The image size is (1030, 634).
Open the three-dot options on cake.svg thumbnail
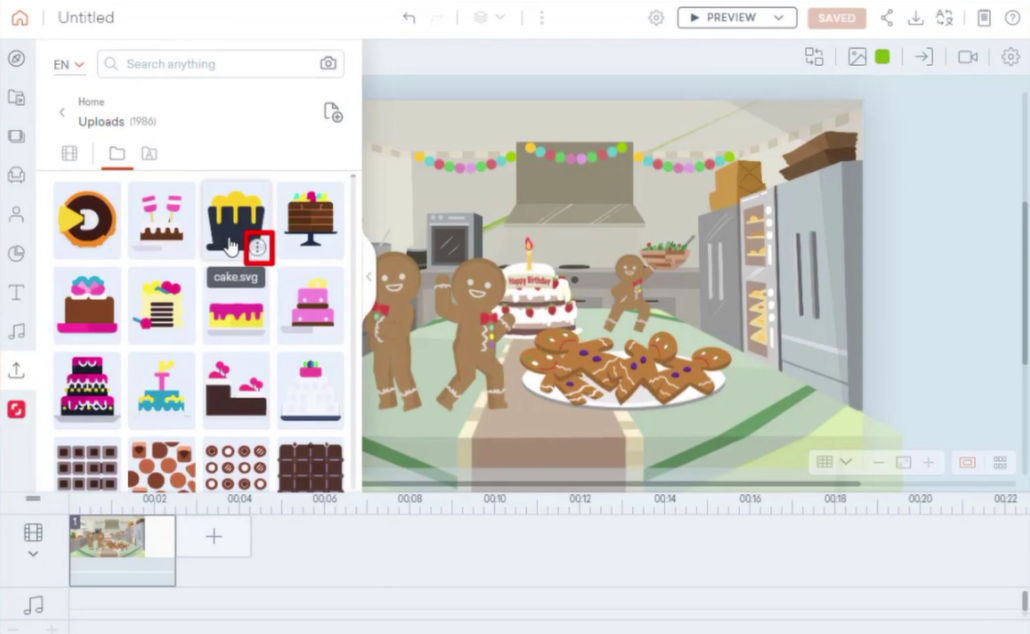[x=258, y=247]
